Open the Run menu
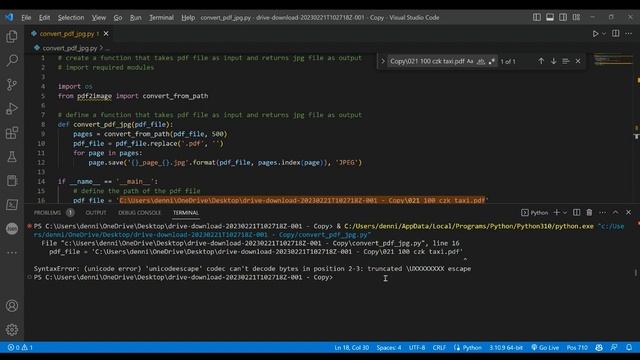Screen dimensions: 640x360 point(136,17)
